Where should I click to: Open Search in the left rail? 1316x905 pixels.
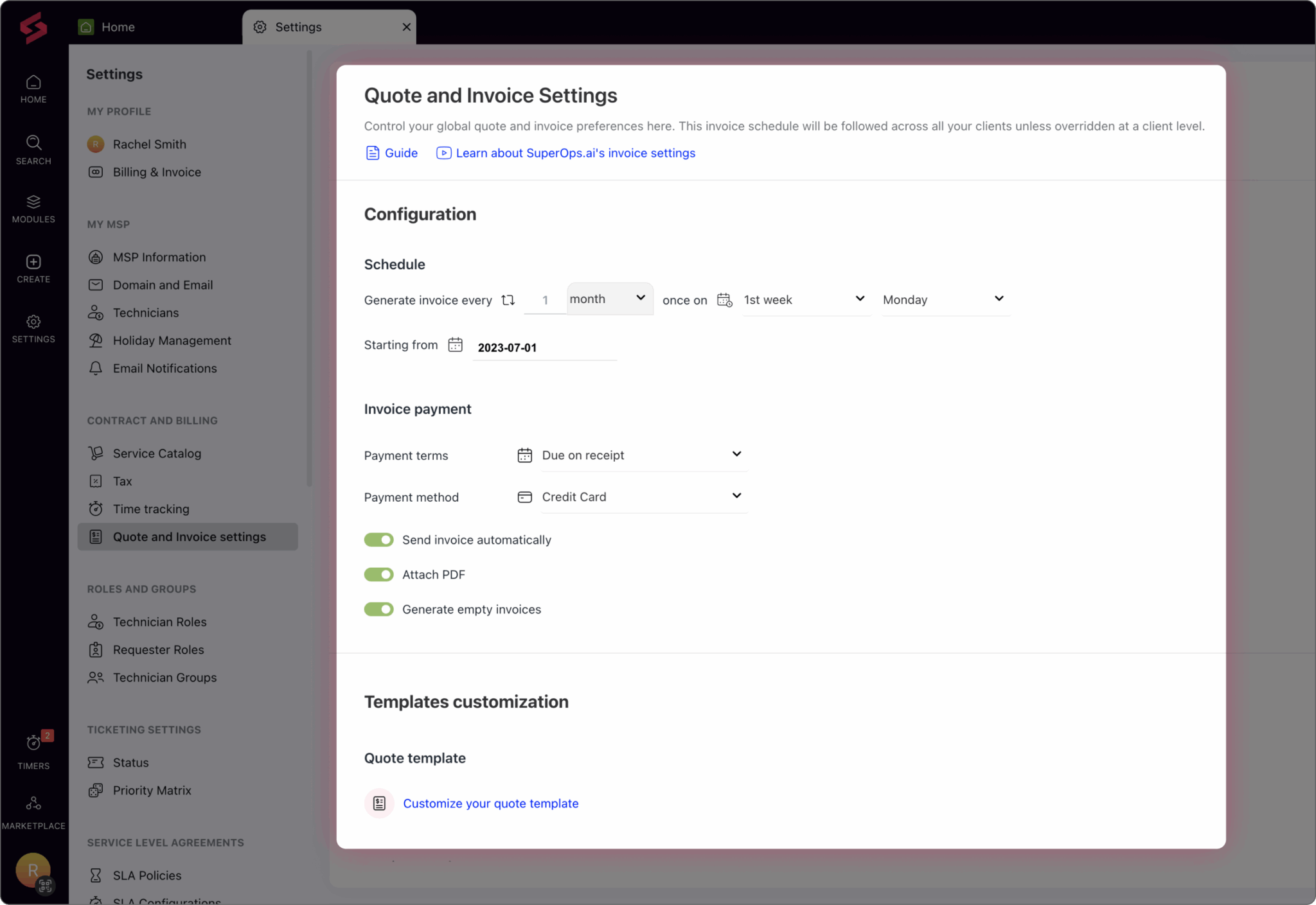point(33,150)
